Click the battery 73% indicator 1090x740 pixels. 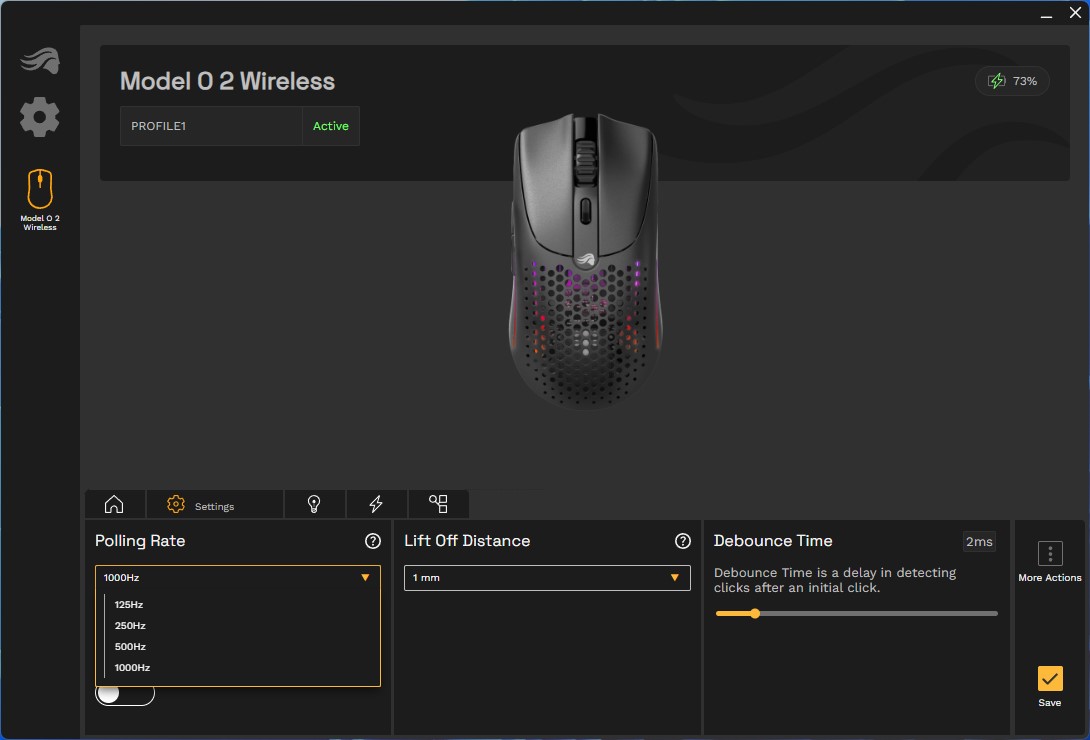point(1012,81)
